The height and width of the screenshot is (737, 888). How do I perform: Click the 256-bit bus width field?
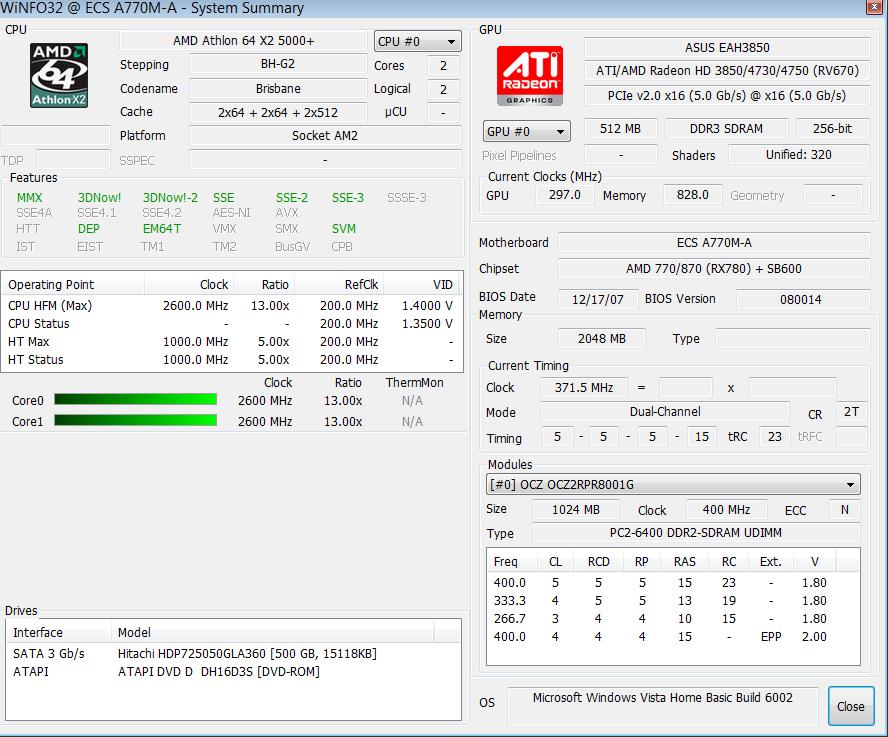(x=832, y=129)
